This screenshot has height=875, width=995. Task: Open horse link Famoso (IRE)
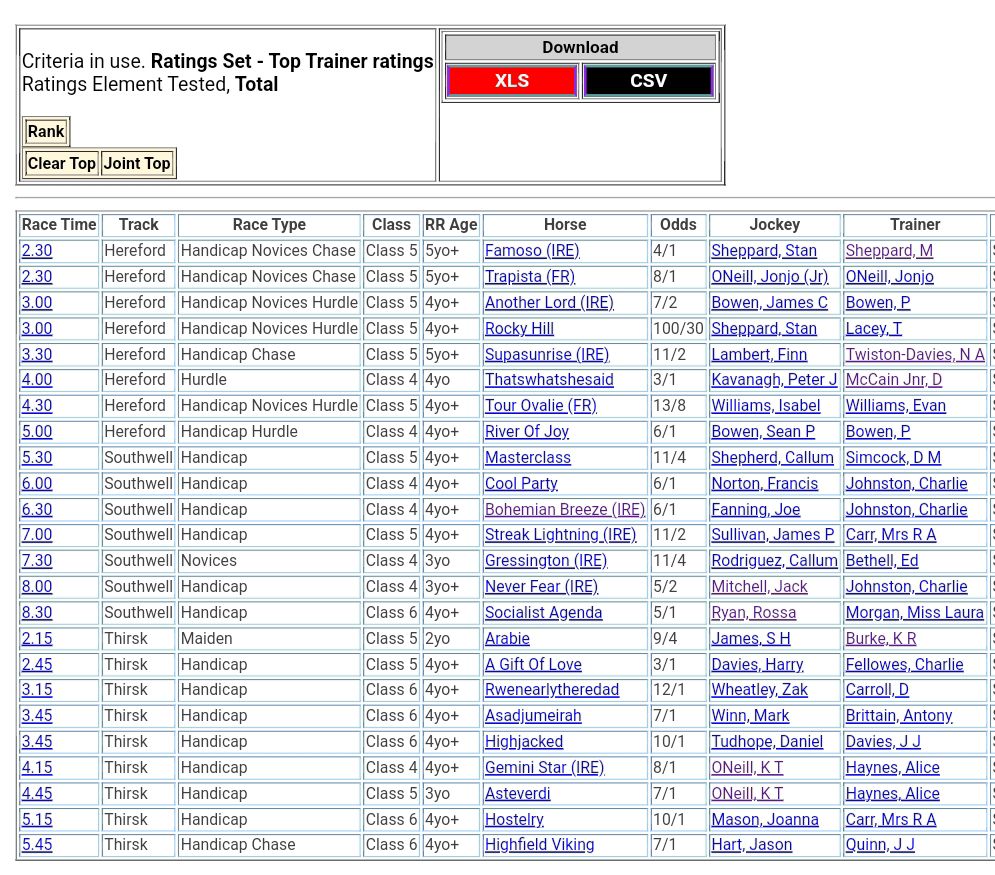[532, 251]
